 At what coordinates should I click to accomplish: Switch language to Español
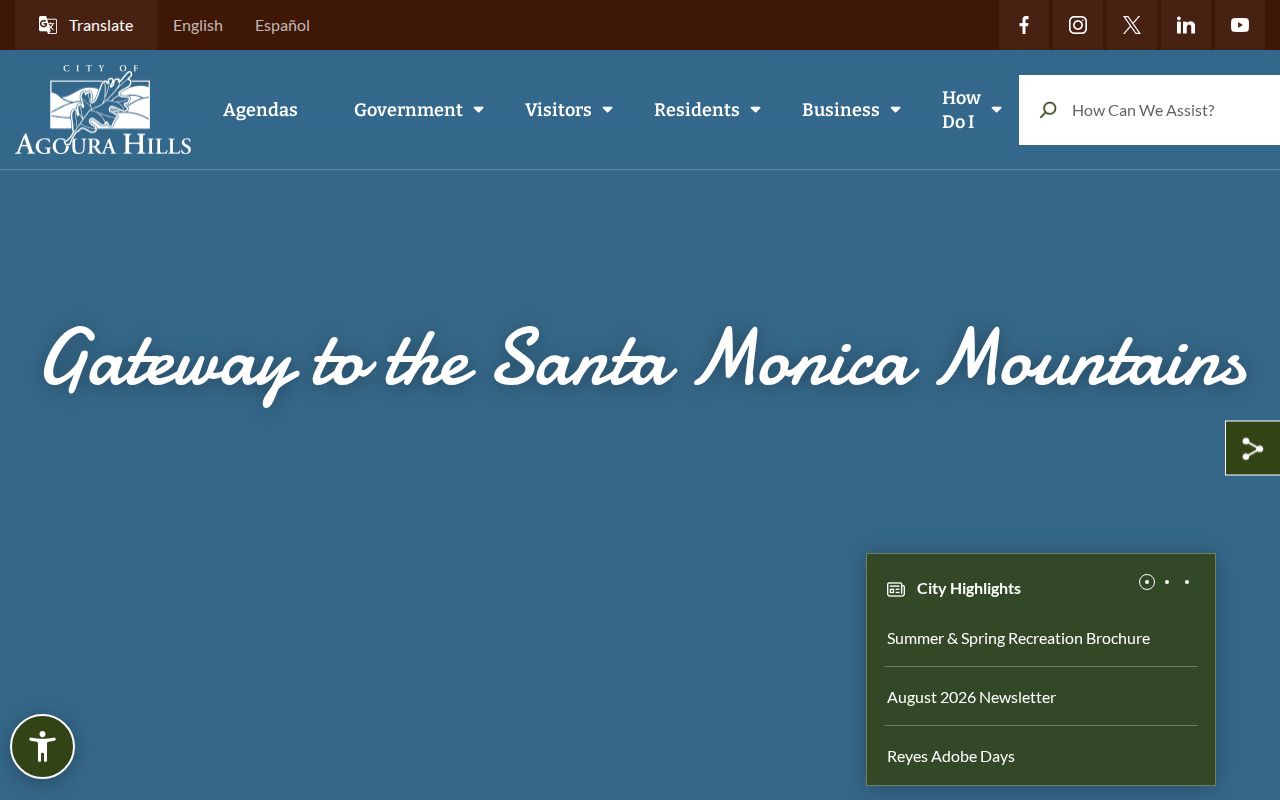[x=282, y=25]
